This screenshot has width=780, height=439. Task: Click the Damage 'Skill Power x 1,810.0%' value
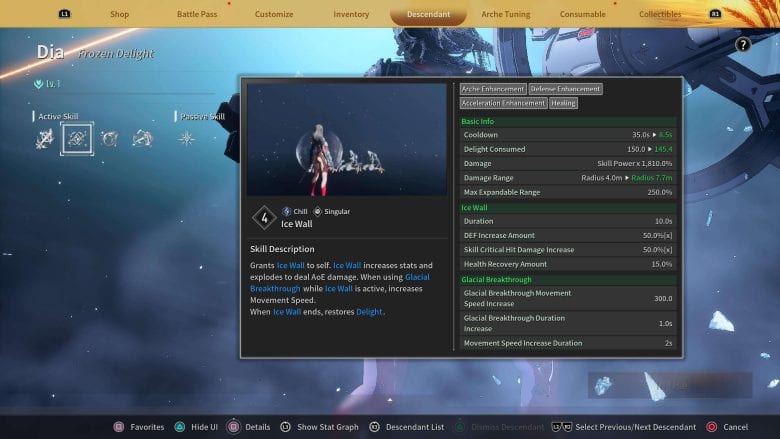(x=634, y=164)
